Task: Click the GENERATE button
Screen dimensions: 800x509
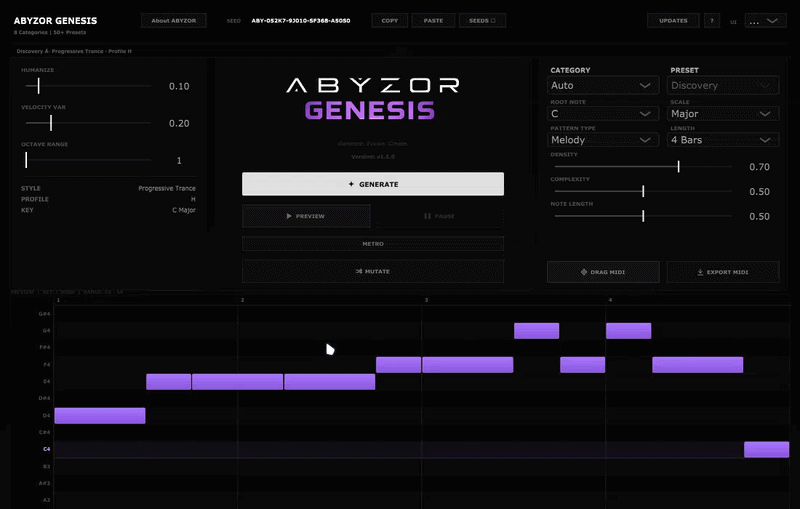Action: point(373,184)
